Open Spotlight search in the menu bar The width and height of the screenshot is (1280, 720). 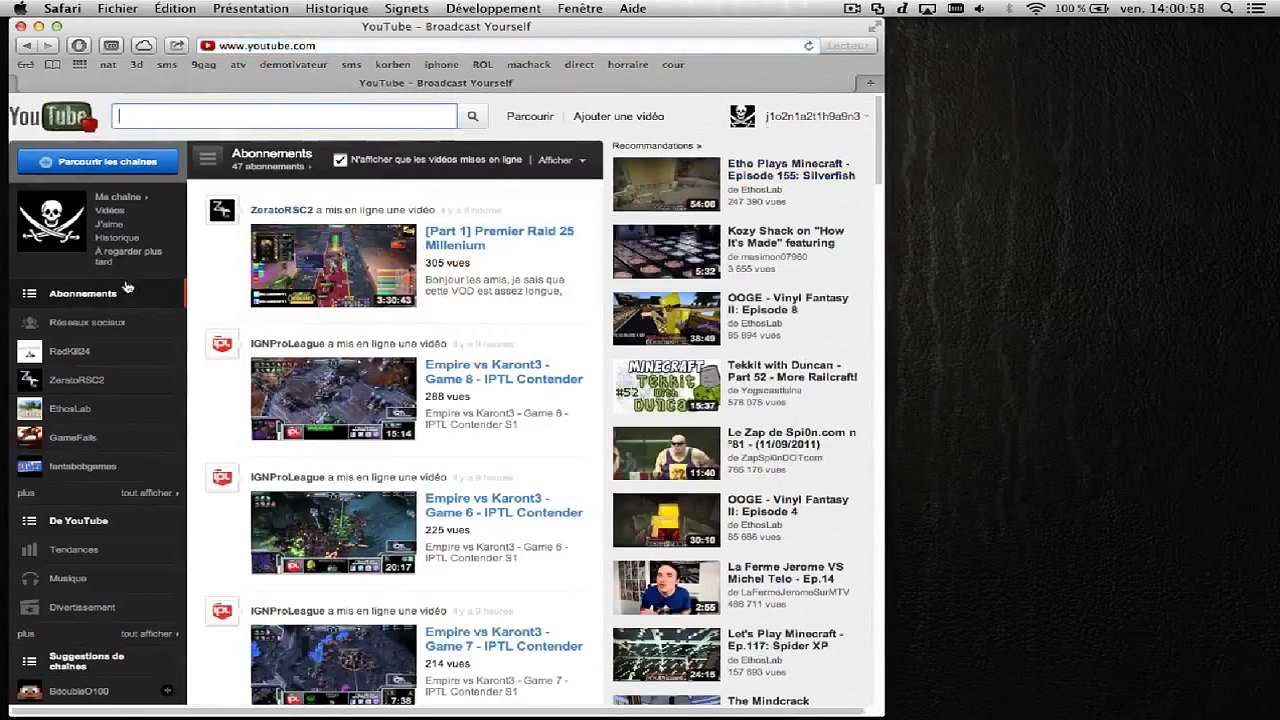click(1227, 9)
